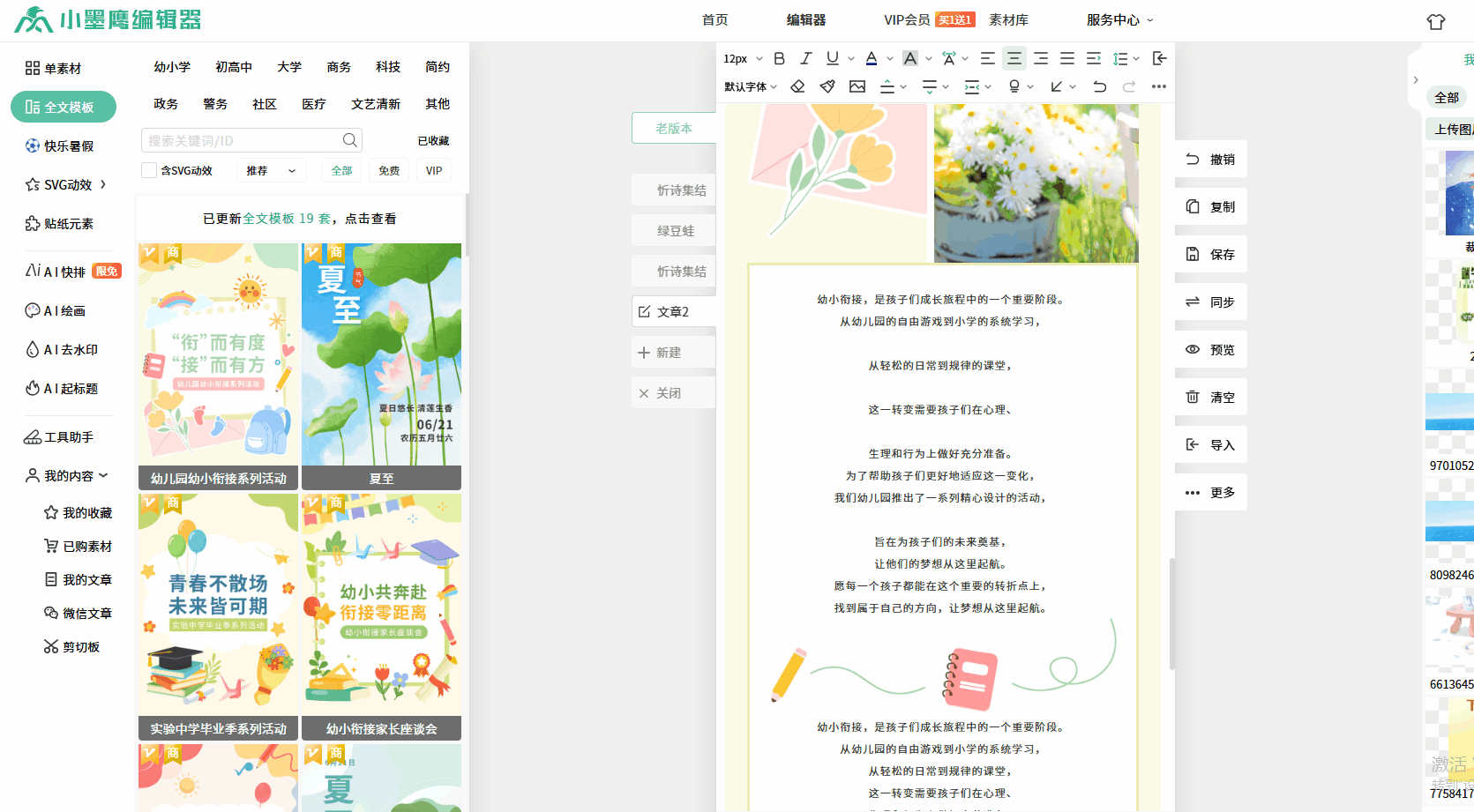Select 全文模板 in sidebar
This screenshot has height=812, width=1474.
tap(64, 107)
